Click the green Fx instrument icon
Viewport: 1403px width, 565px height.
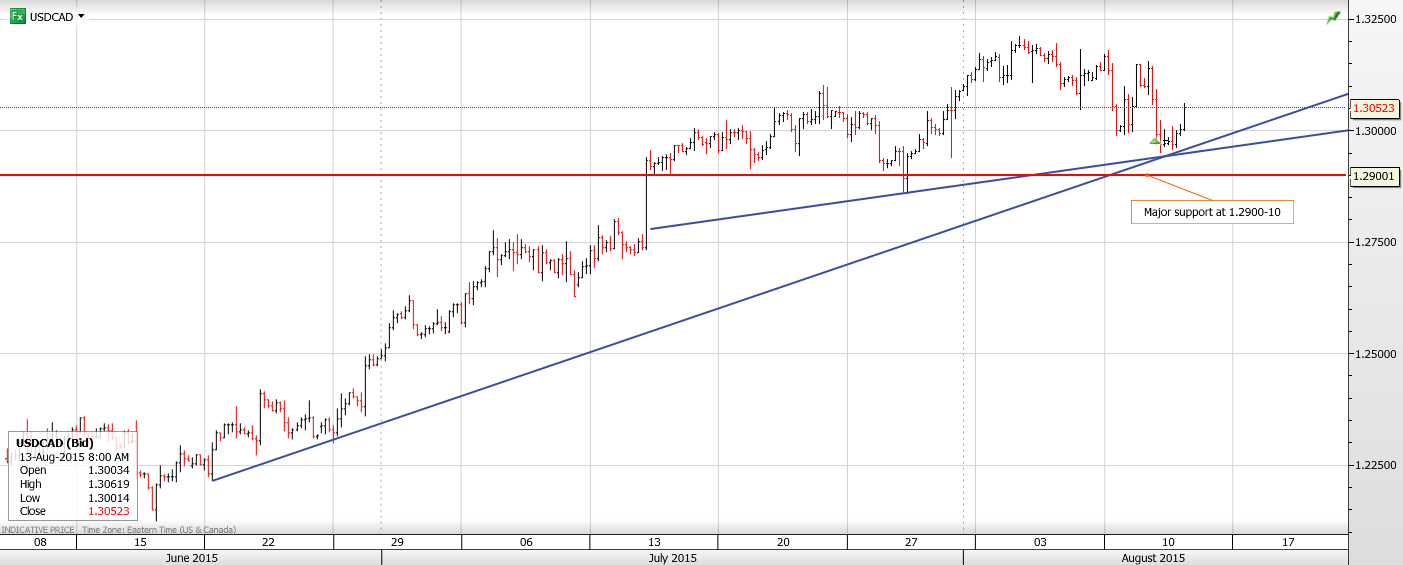click(17, 16)
